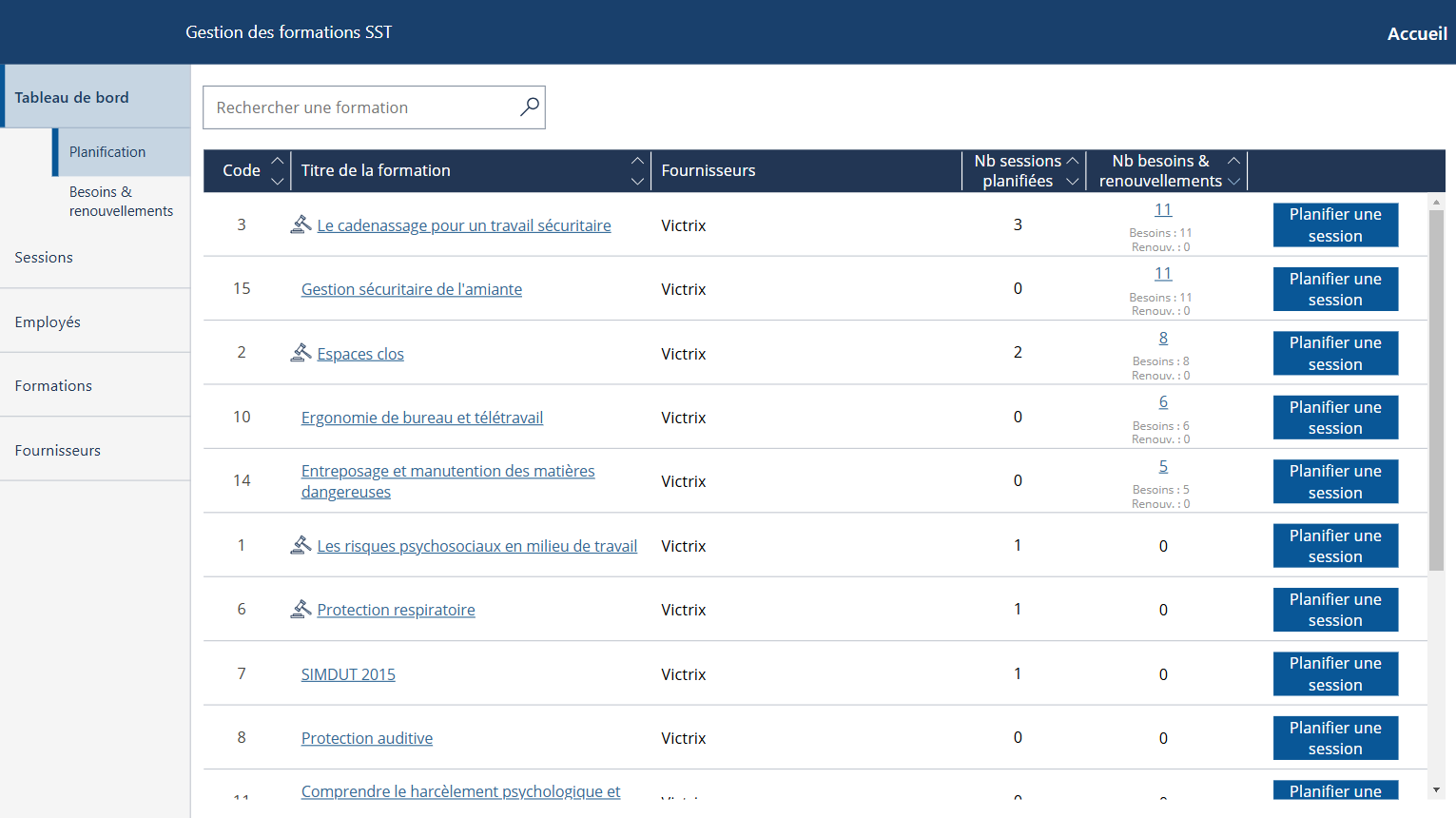
Task: Select Planification submenu item
Action: 122,152
